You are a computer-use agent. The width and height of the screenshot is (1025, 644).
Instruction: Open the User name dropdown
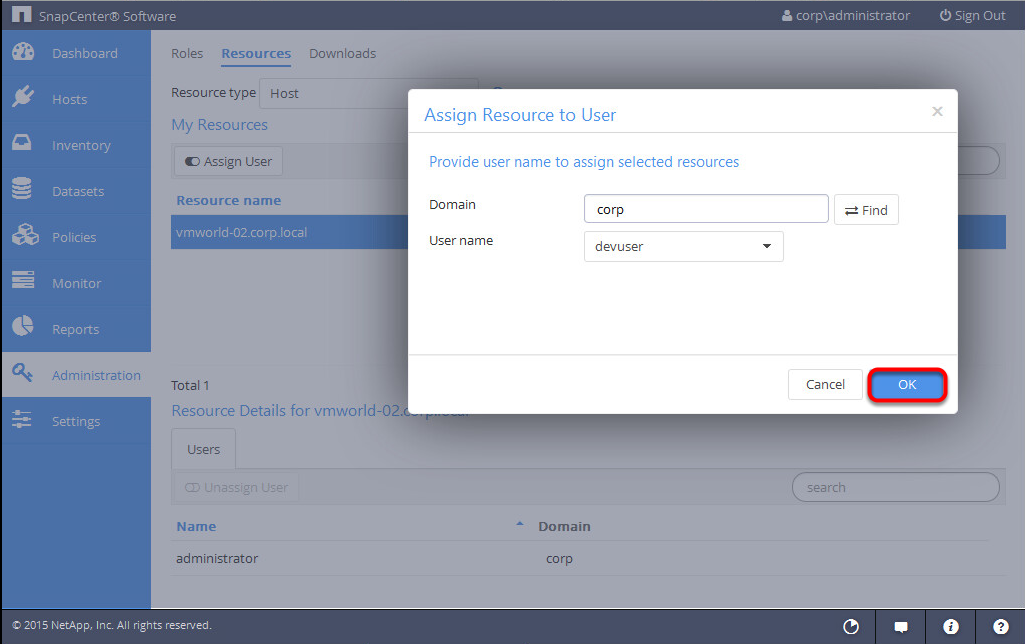tap(683, 246)
